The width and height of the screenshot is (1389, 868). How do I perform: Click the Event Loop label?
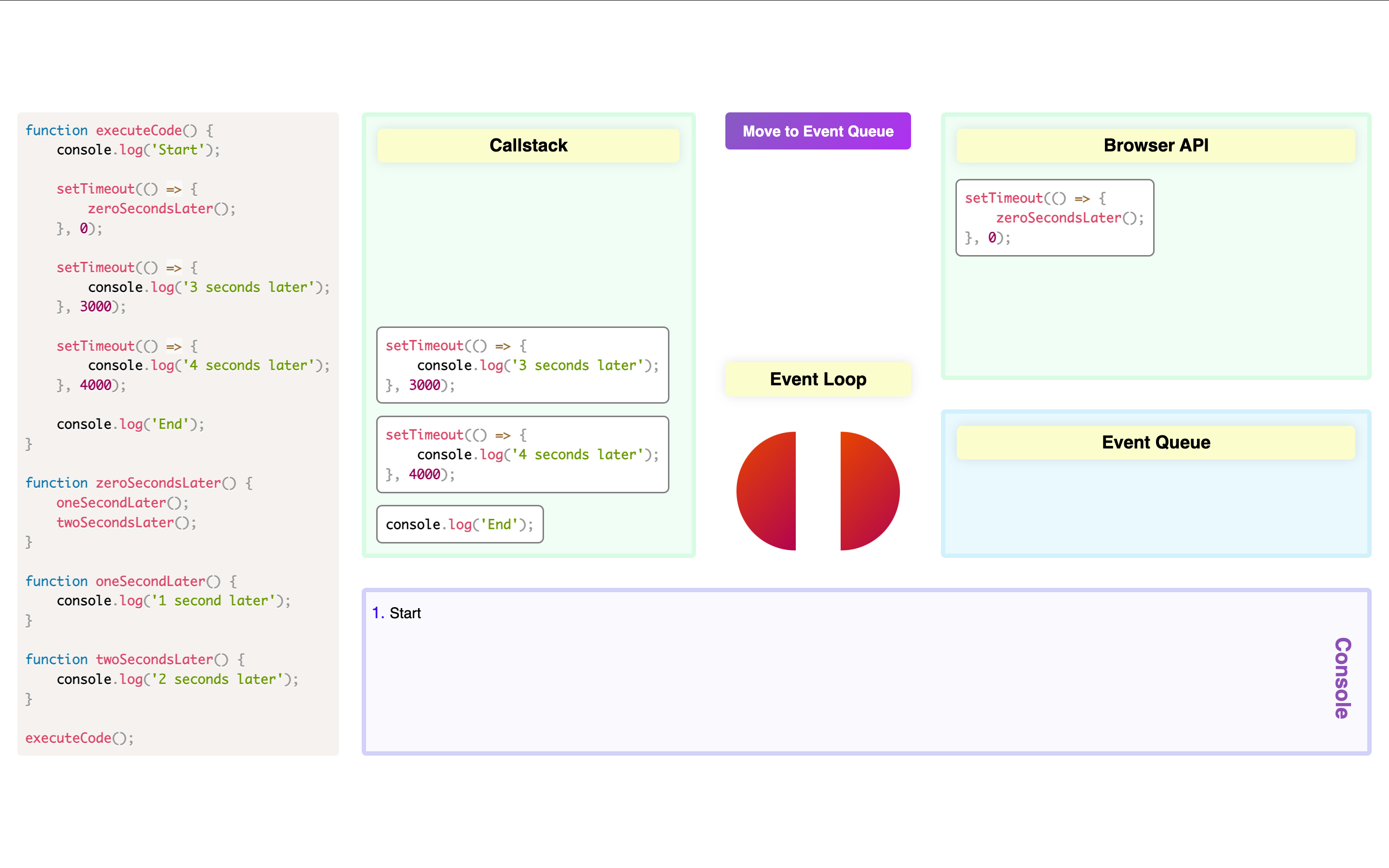818,379
